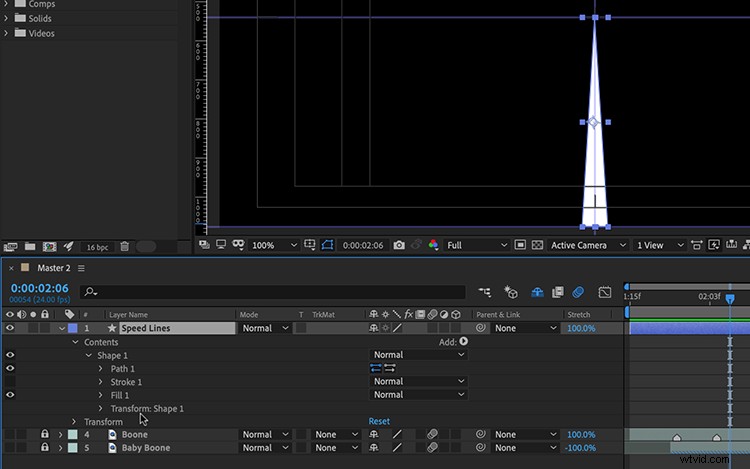Open the Active Camera view dropdown
The height and width of the screenshot is (469, 750).
[x=588, y=245]
